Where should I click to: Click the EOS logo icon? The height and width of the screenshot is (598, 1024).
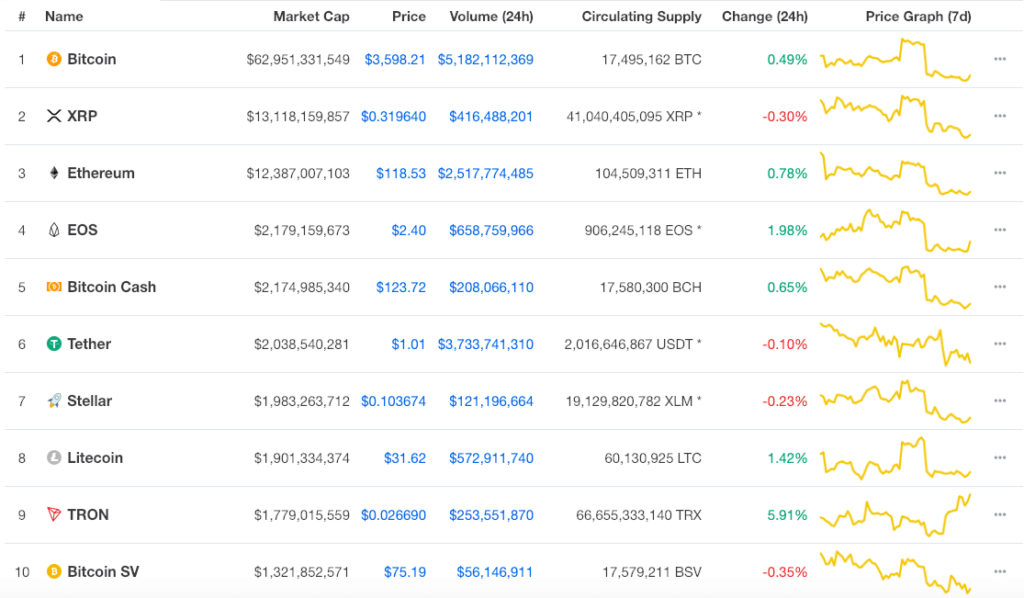coord(54,230)
